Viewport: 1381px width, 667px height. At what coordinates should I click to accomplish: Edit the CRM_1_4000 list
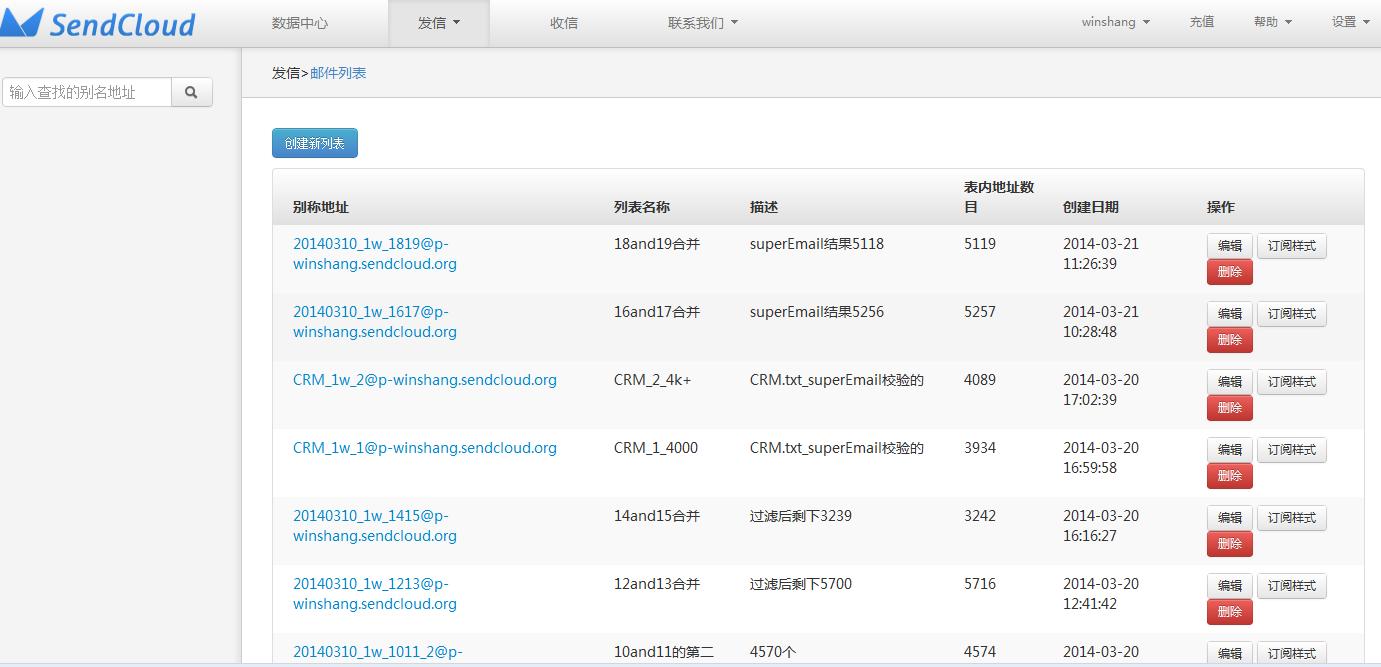[x=1230, y=450]
